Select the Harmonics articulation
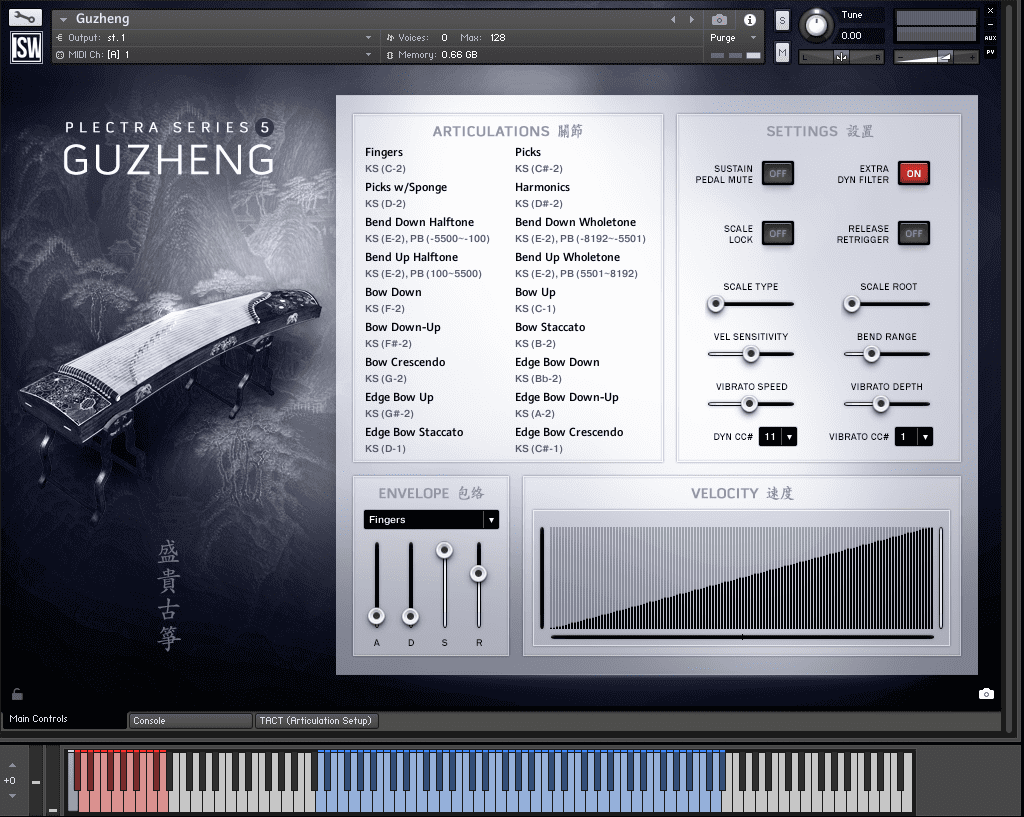This screenshot has width=1024, height=817. pos(542,187)
